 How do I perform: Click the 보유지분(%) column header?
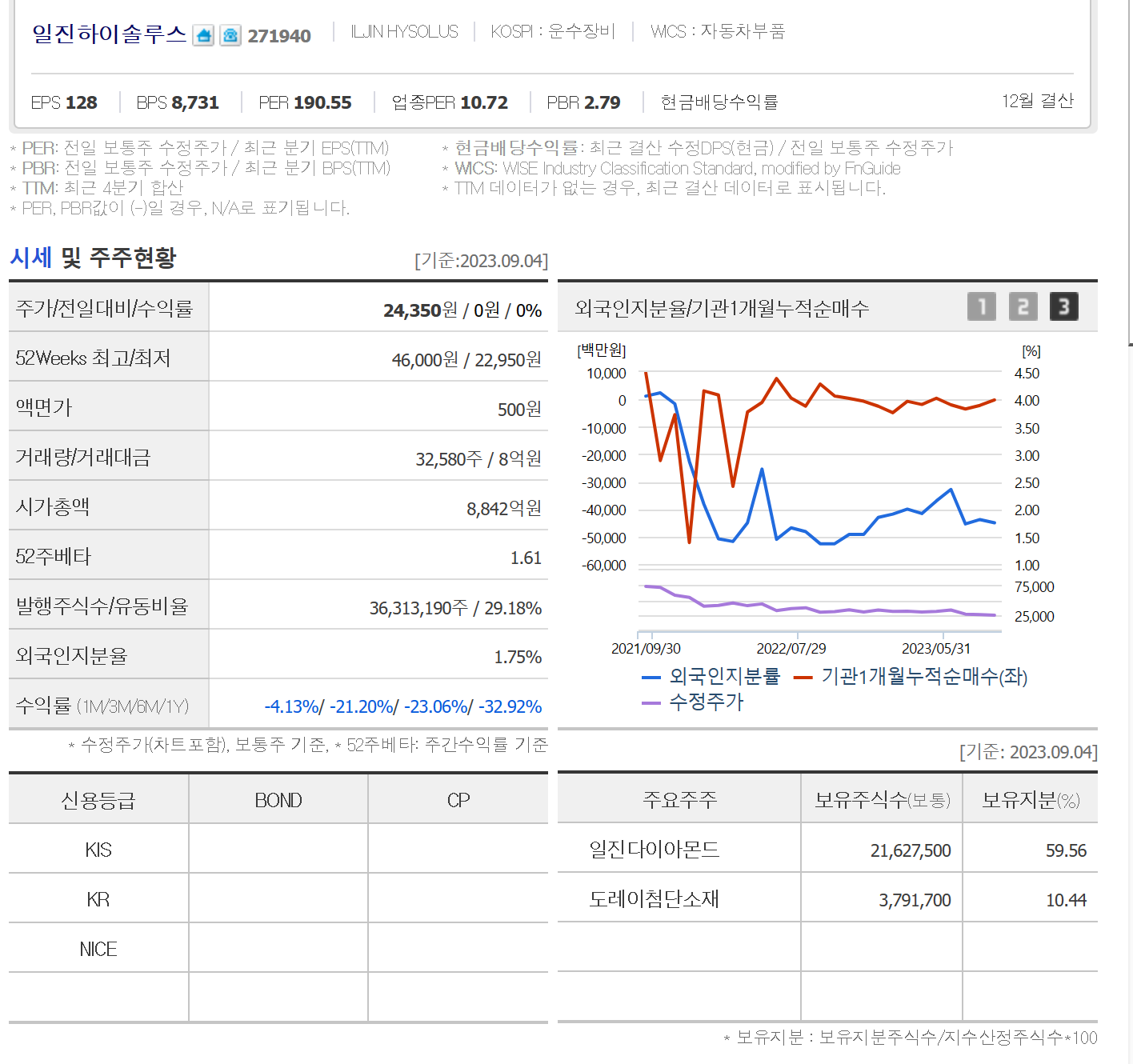coord(1031,799)
